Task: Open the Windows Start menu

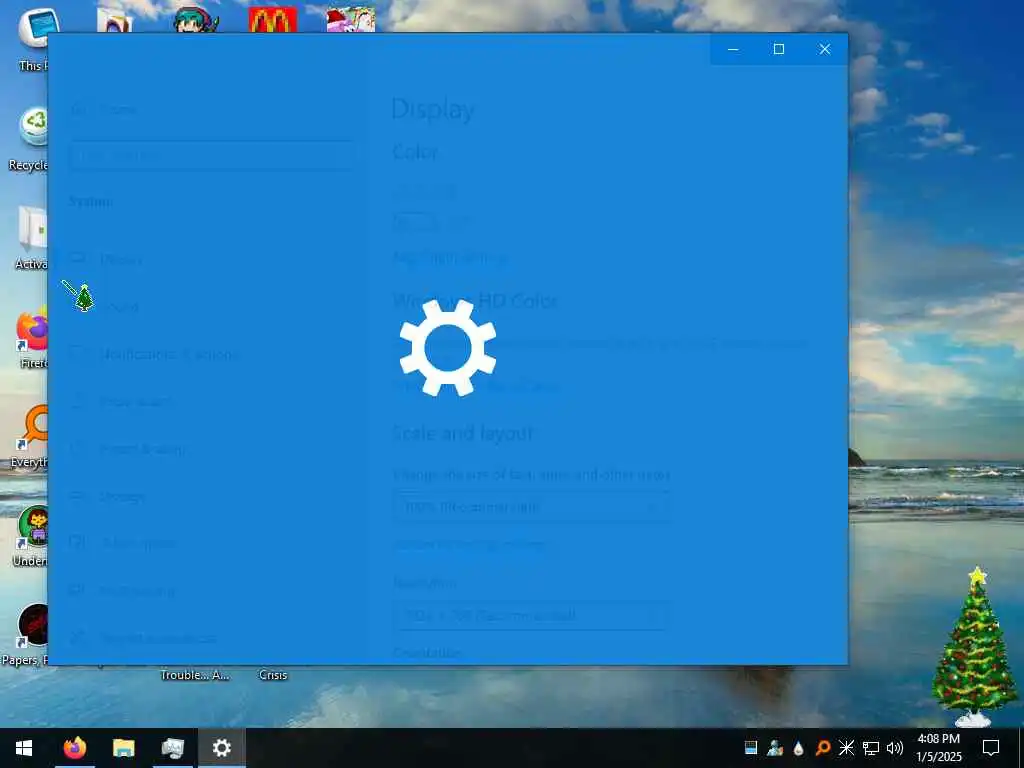Action: [24, 748]
